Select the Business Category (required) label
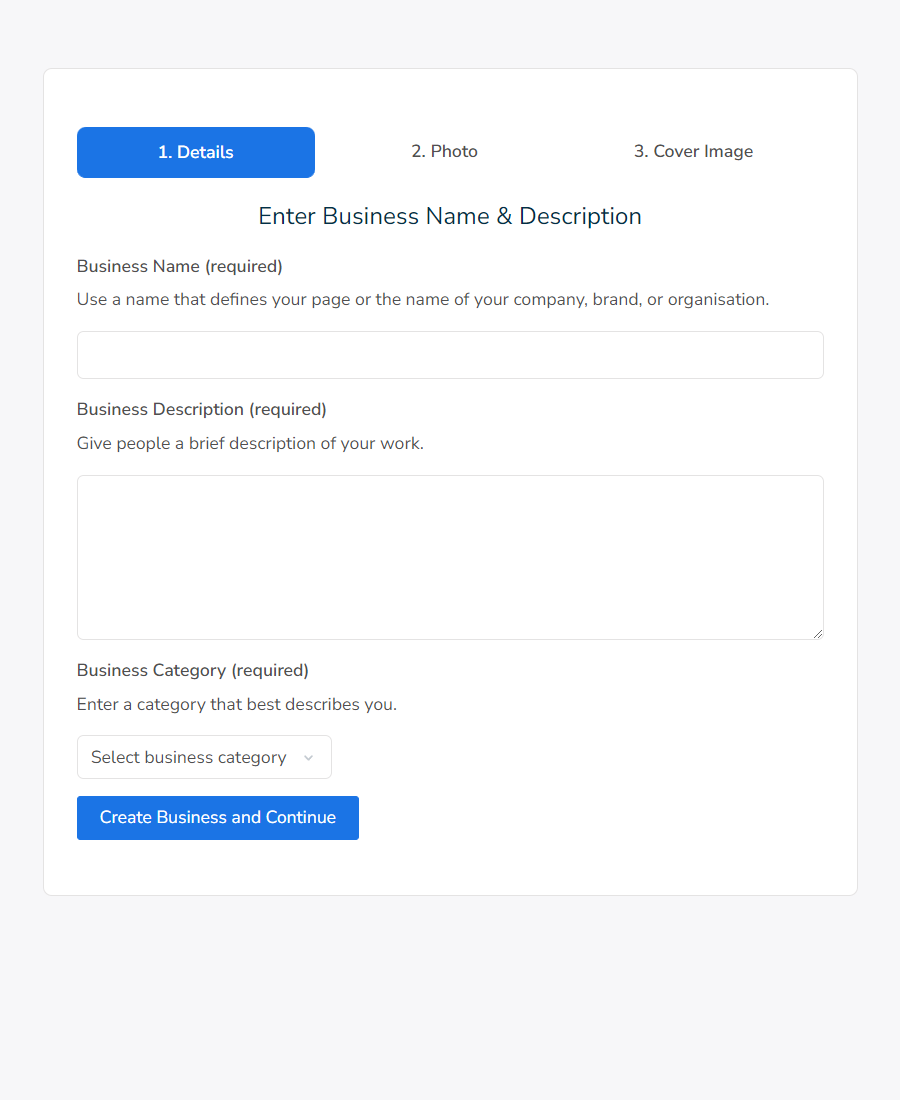The width and height of the screenshot is (900, 1100). coord(193,670)
